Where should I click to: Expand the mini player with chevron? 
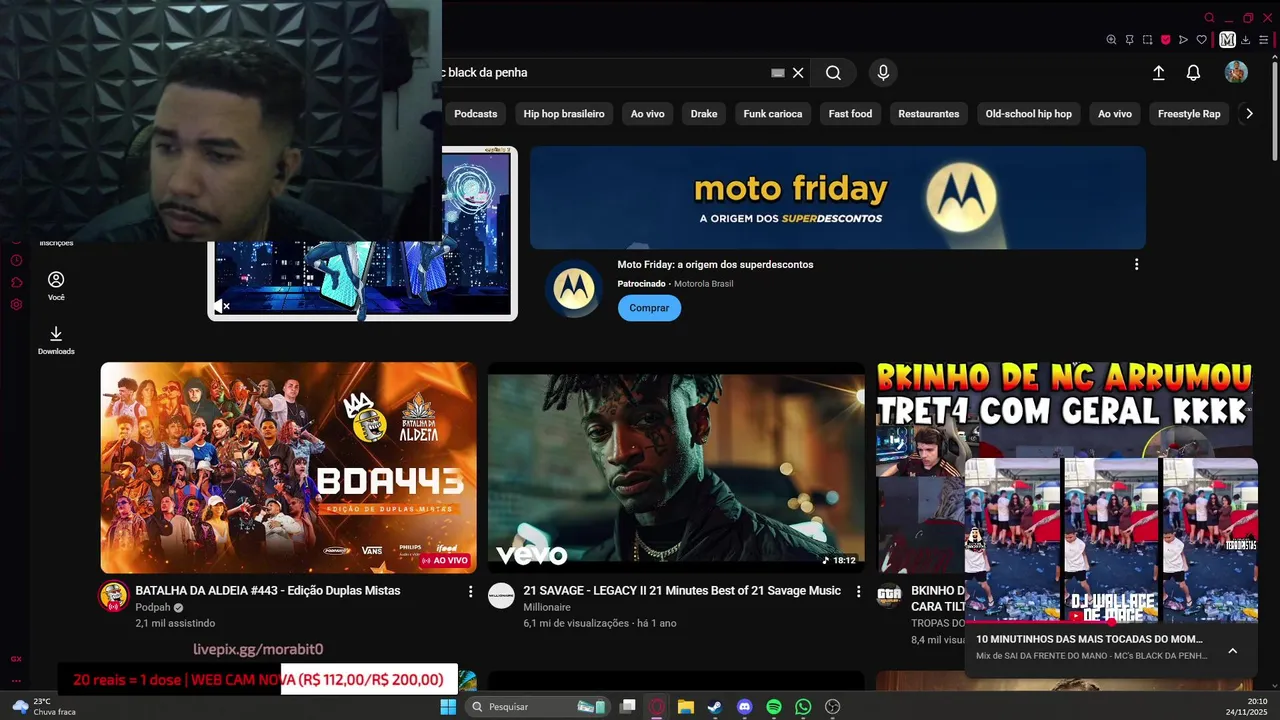pos(1232,651)
